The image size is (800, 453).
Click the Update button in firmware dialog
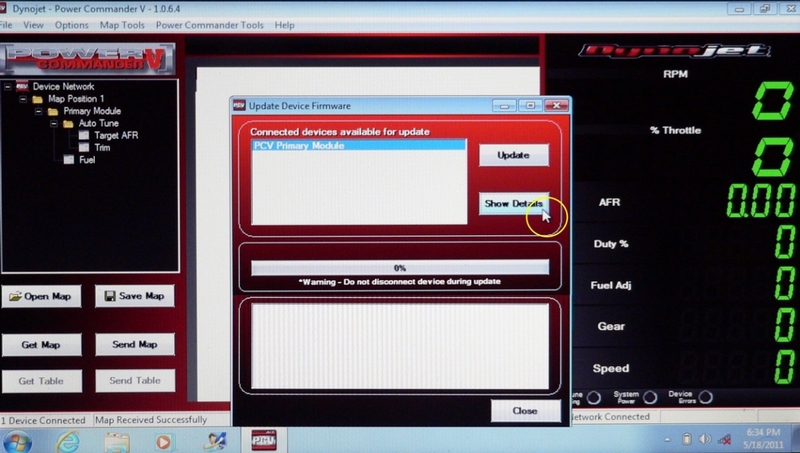coord(514,156)
